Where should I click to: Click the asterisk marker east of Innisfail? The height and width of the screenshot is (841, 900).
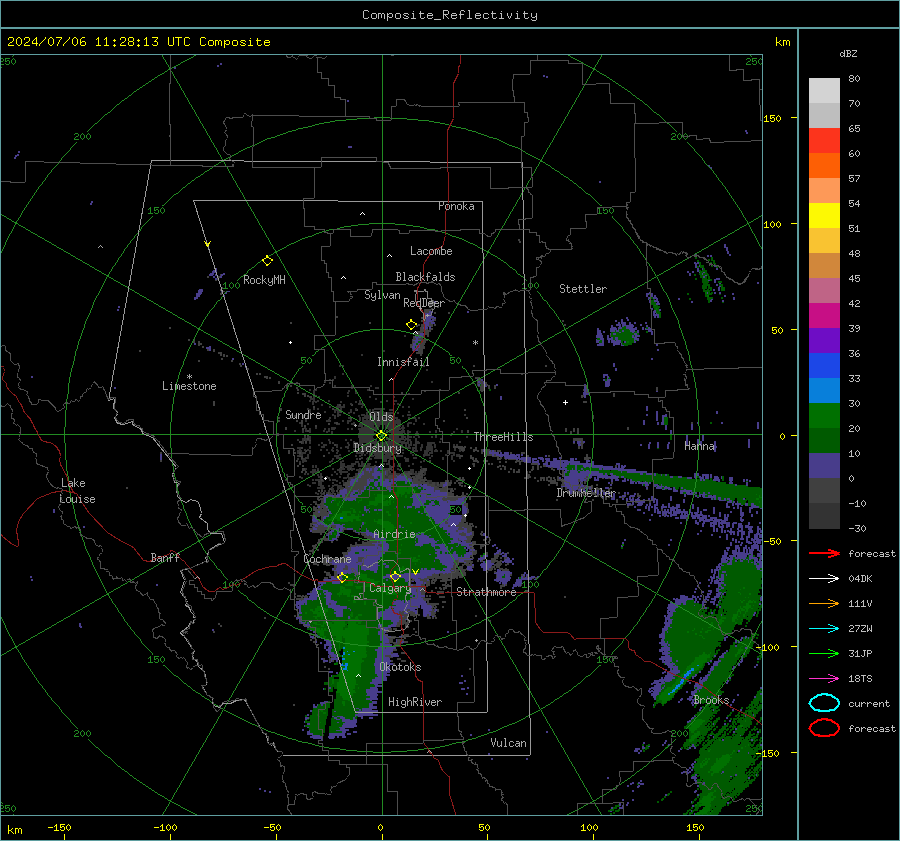475,343
